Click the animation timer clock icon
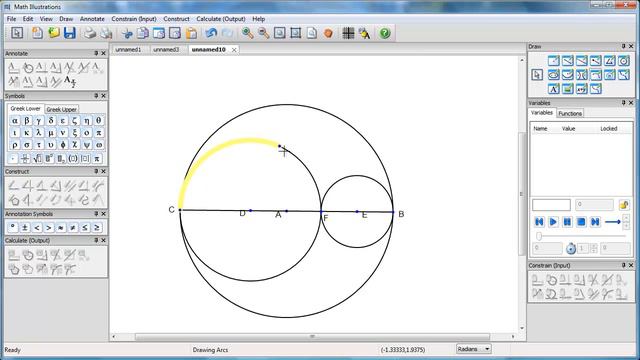 click(571, 248)
